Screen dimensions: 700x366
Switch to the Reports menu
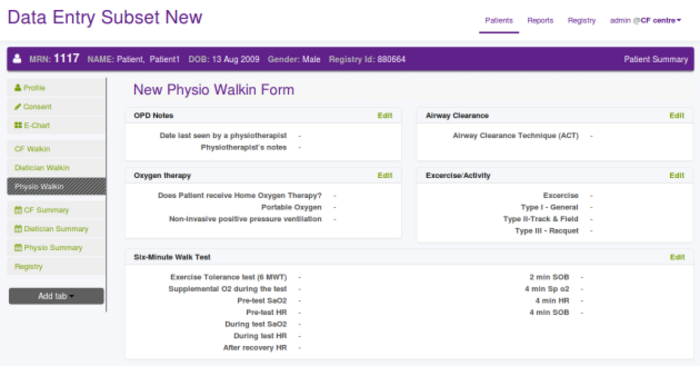tap(540, 21)
